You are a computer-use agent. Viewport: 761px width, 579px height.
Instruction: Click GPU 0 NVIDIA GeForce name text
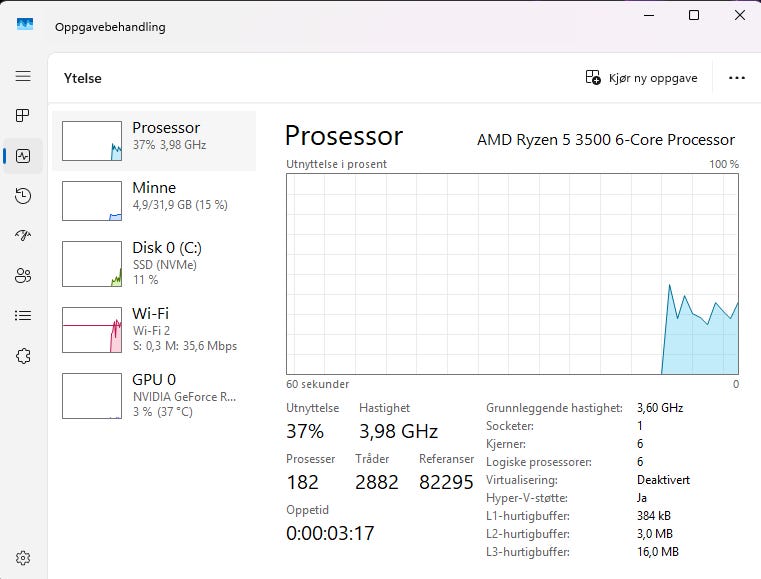[x=184, y=397]
